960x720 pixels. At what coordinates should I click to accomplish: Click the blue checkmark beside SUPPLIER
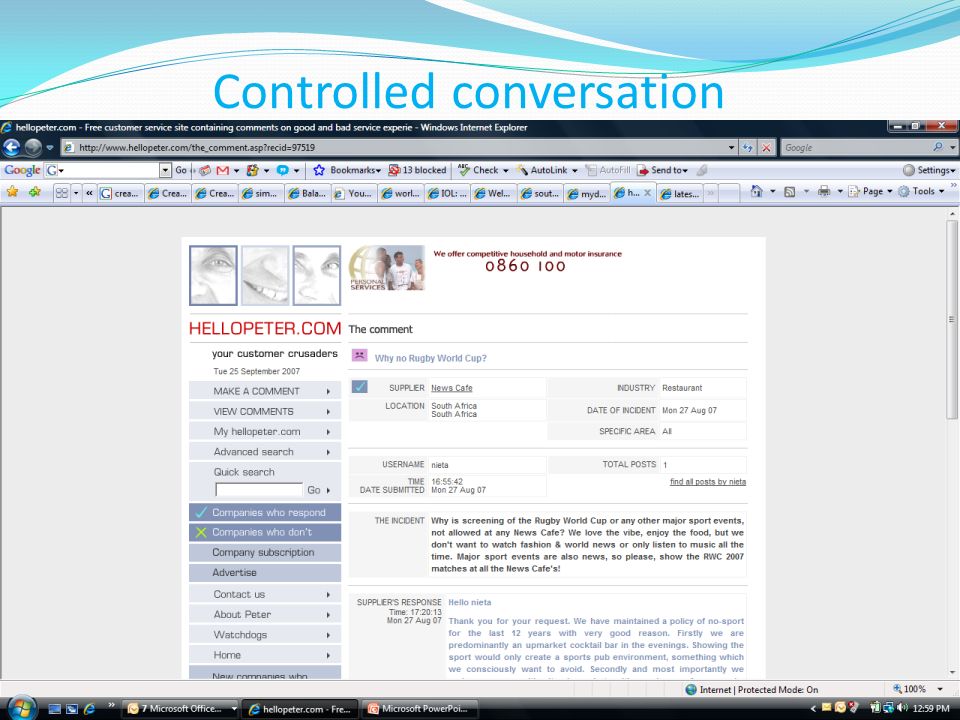359,387
